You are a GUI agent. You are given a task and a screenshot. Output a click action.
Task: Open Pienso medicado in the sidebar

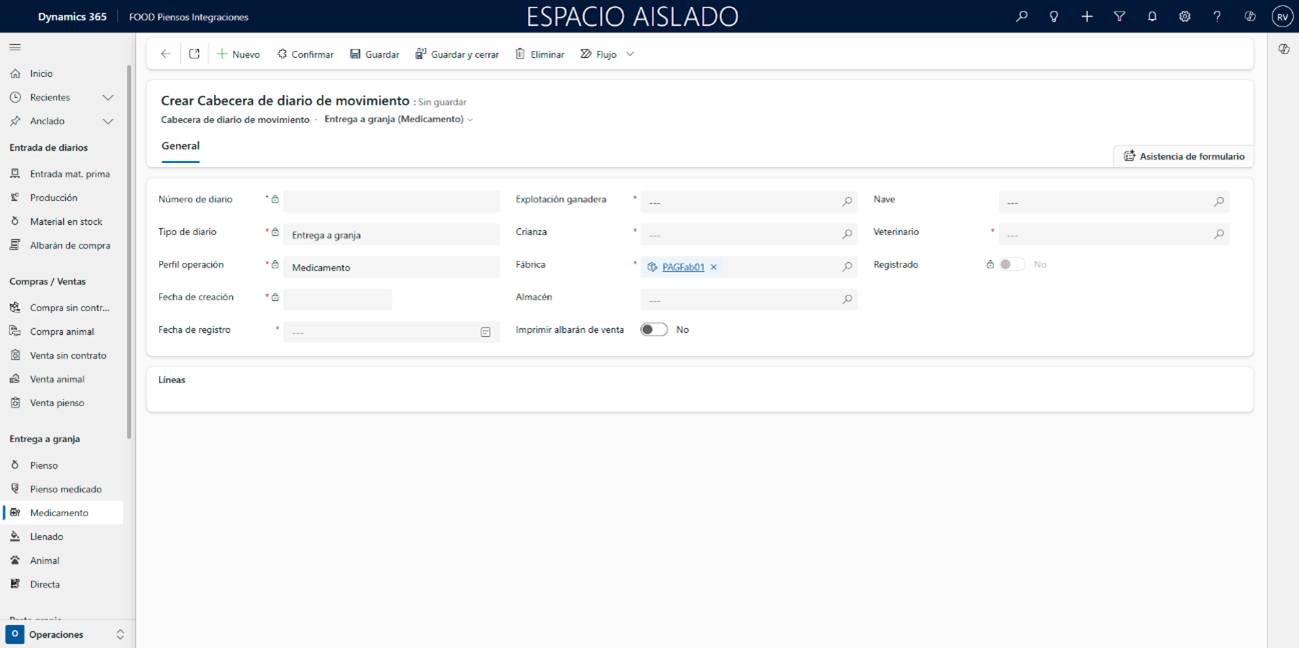(65, 489)
